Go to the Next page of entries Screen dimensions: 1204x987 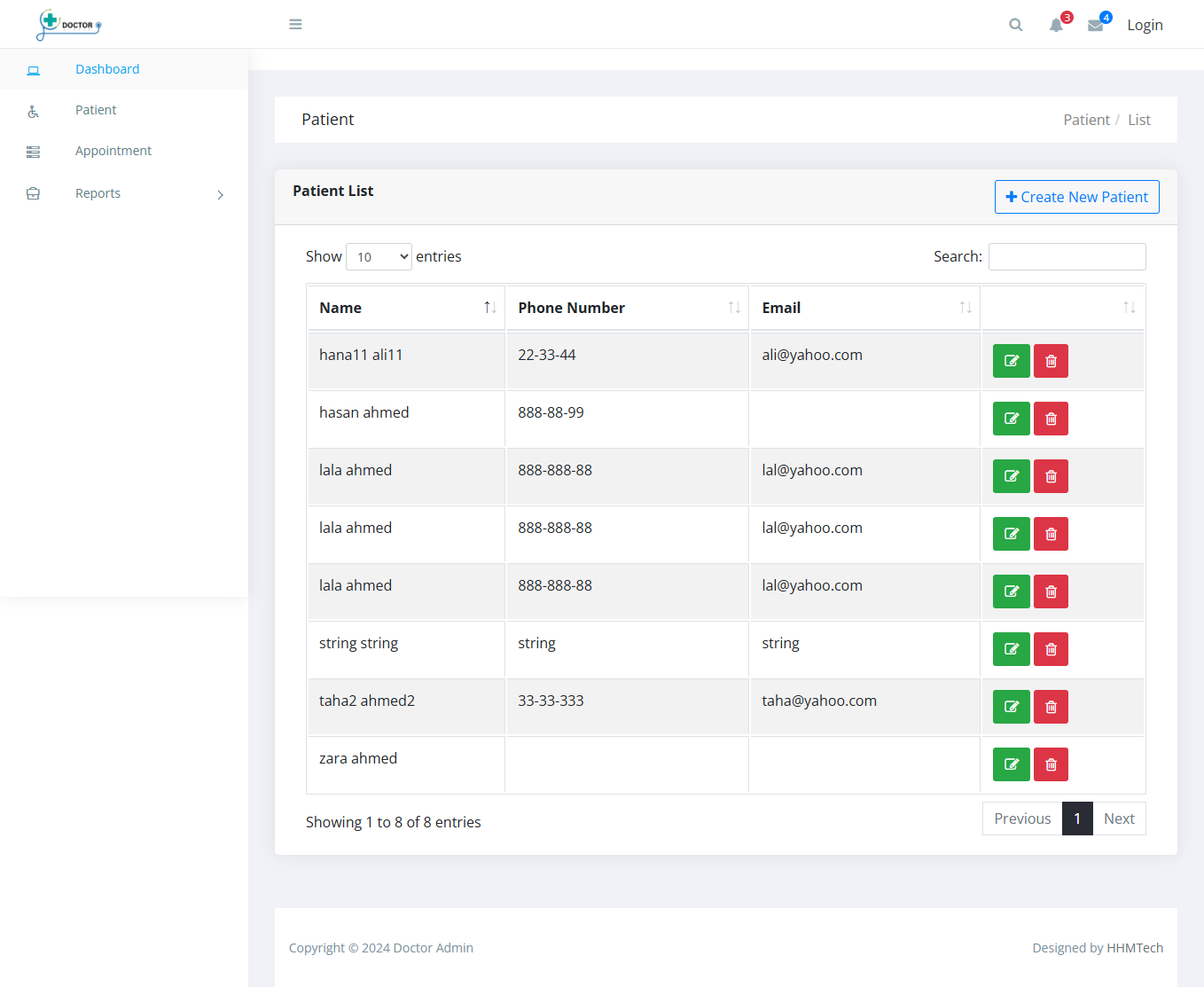pyautogui.click(x=1119, y=818)
